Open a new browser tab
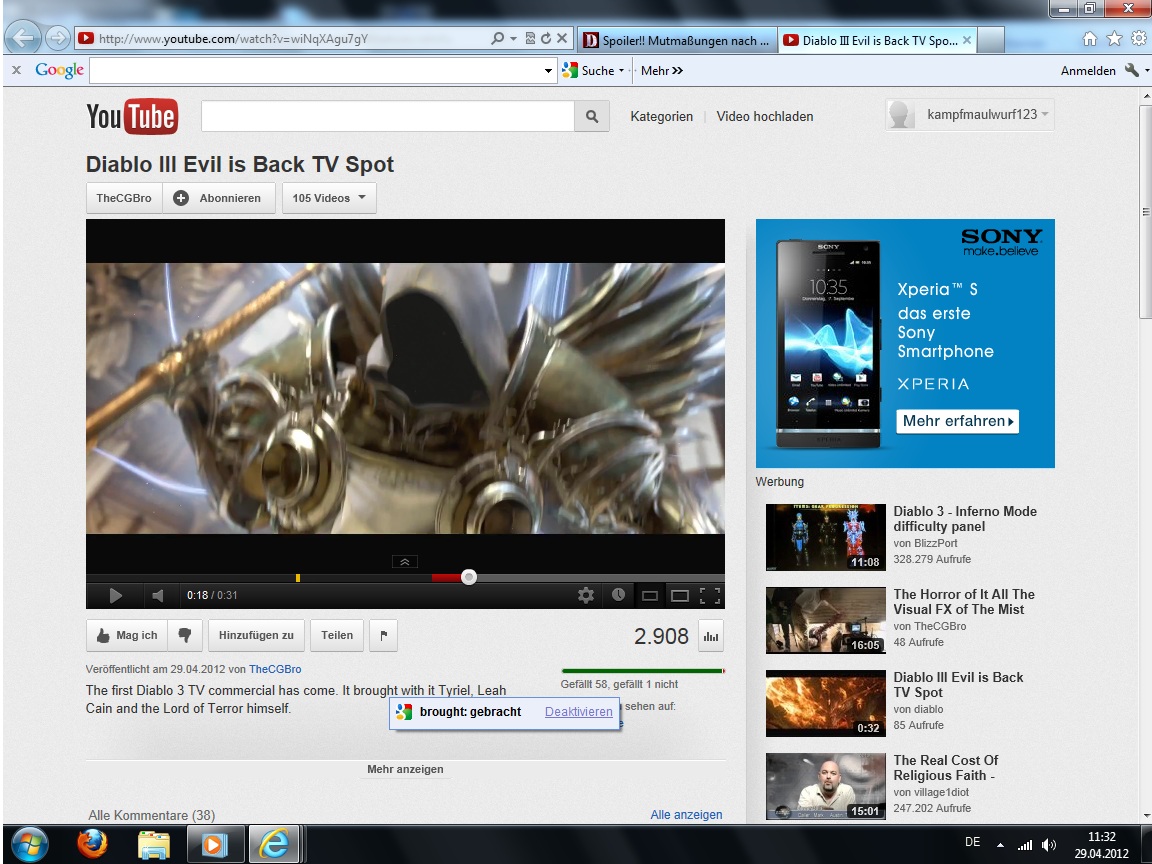Viewport: 1152px width, 864px height. click(991, 40)
